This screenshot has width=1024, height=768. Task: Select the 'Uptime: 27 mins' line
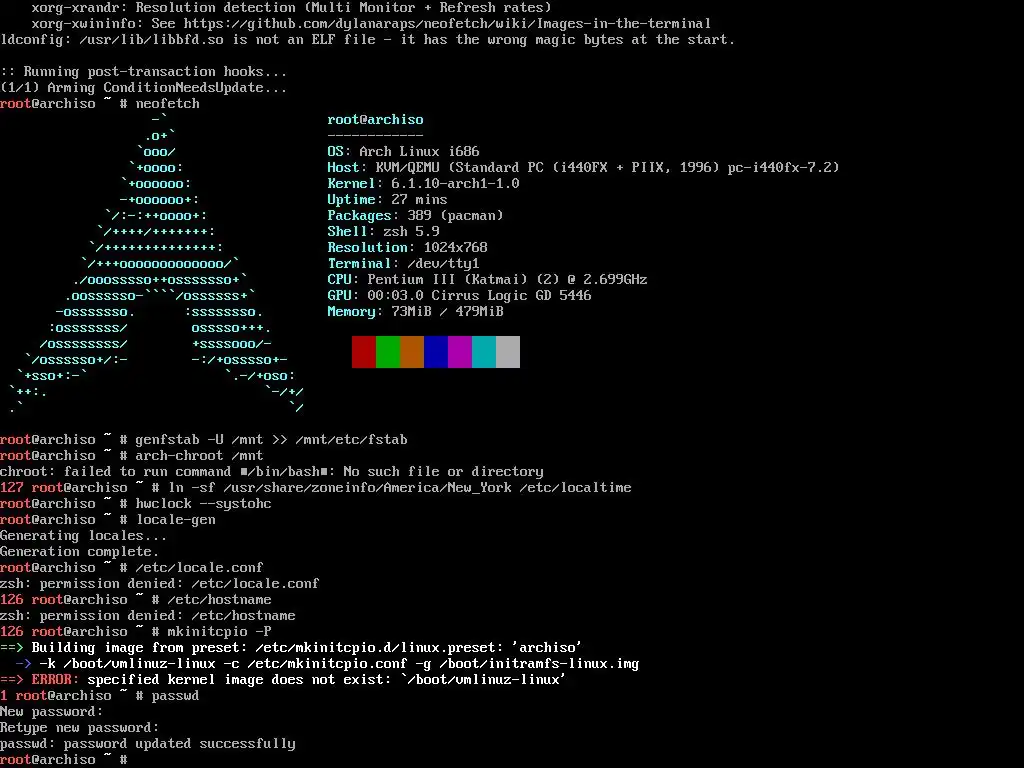pyautogui.click(x=387, y=199)
